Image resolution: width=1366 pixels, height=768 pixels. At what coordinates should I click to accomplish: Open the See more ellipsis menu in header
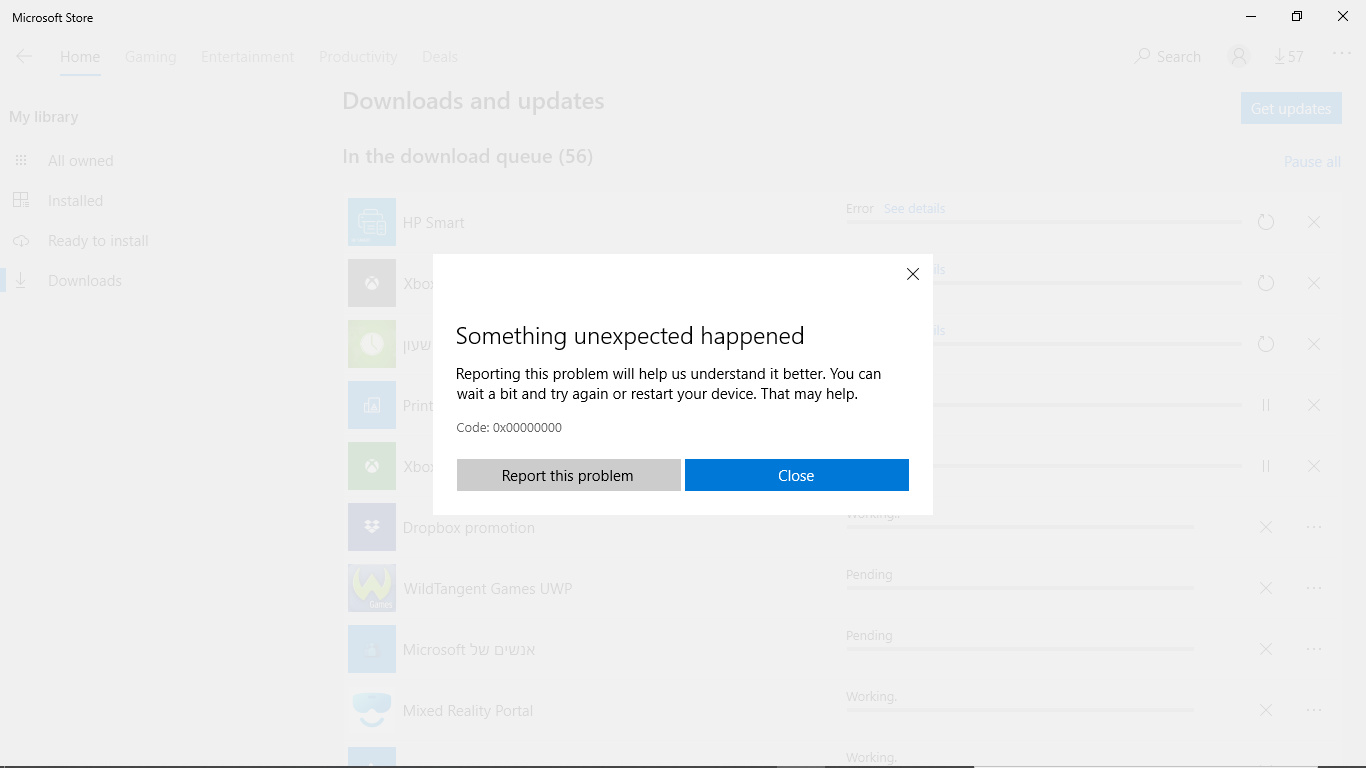tap(1342, 54)
